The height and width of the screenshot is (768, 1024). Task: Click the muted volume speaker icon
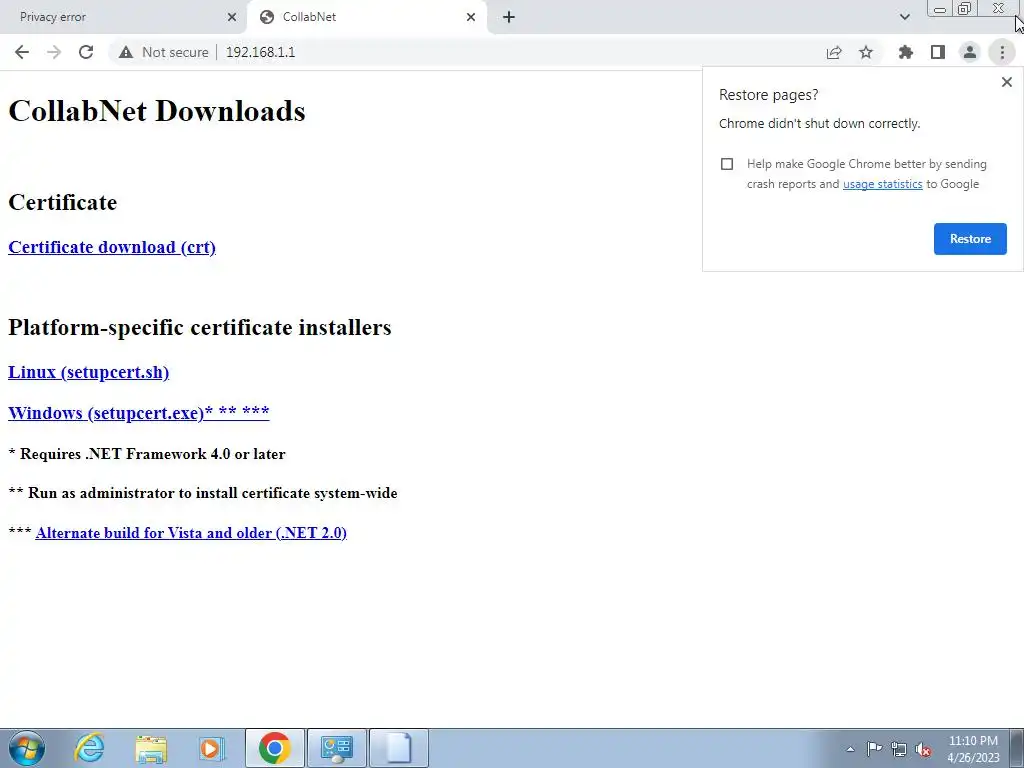click(923, 749)
